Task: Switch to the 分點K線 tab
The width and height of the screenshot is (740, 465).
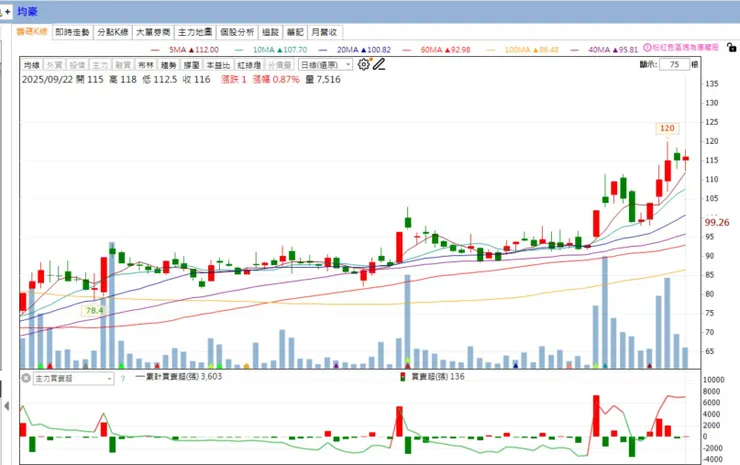Action: [113, 32]
